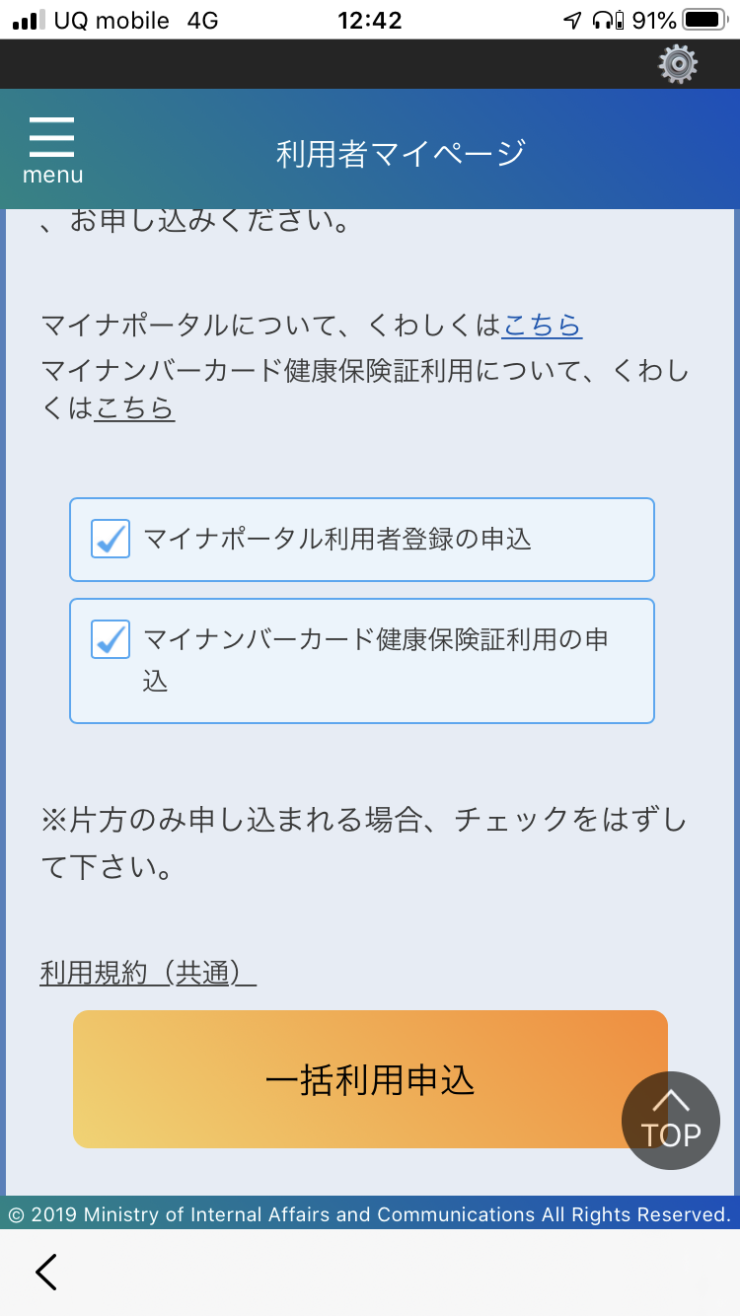The image size is (740, 1316).
Task: Tap the 91% battery percentage text
Action: [654, 20]
